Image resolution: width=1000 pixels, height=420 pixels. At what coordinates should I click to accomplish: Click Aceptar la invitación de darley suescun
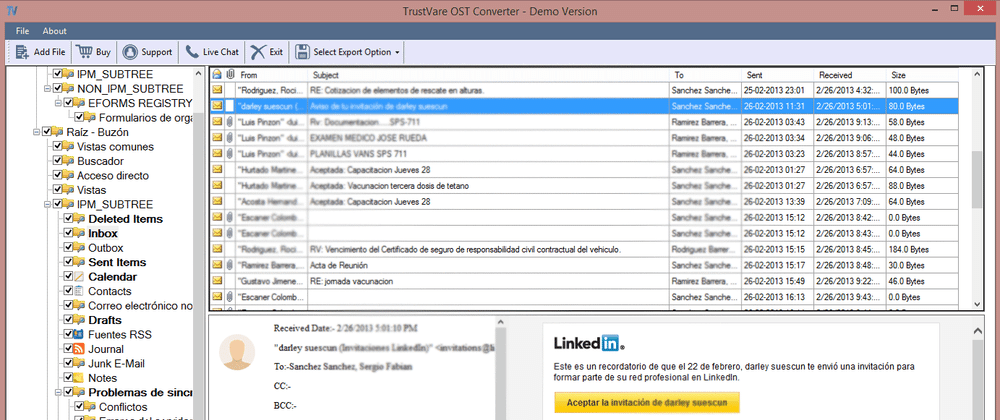pos(647,402)
